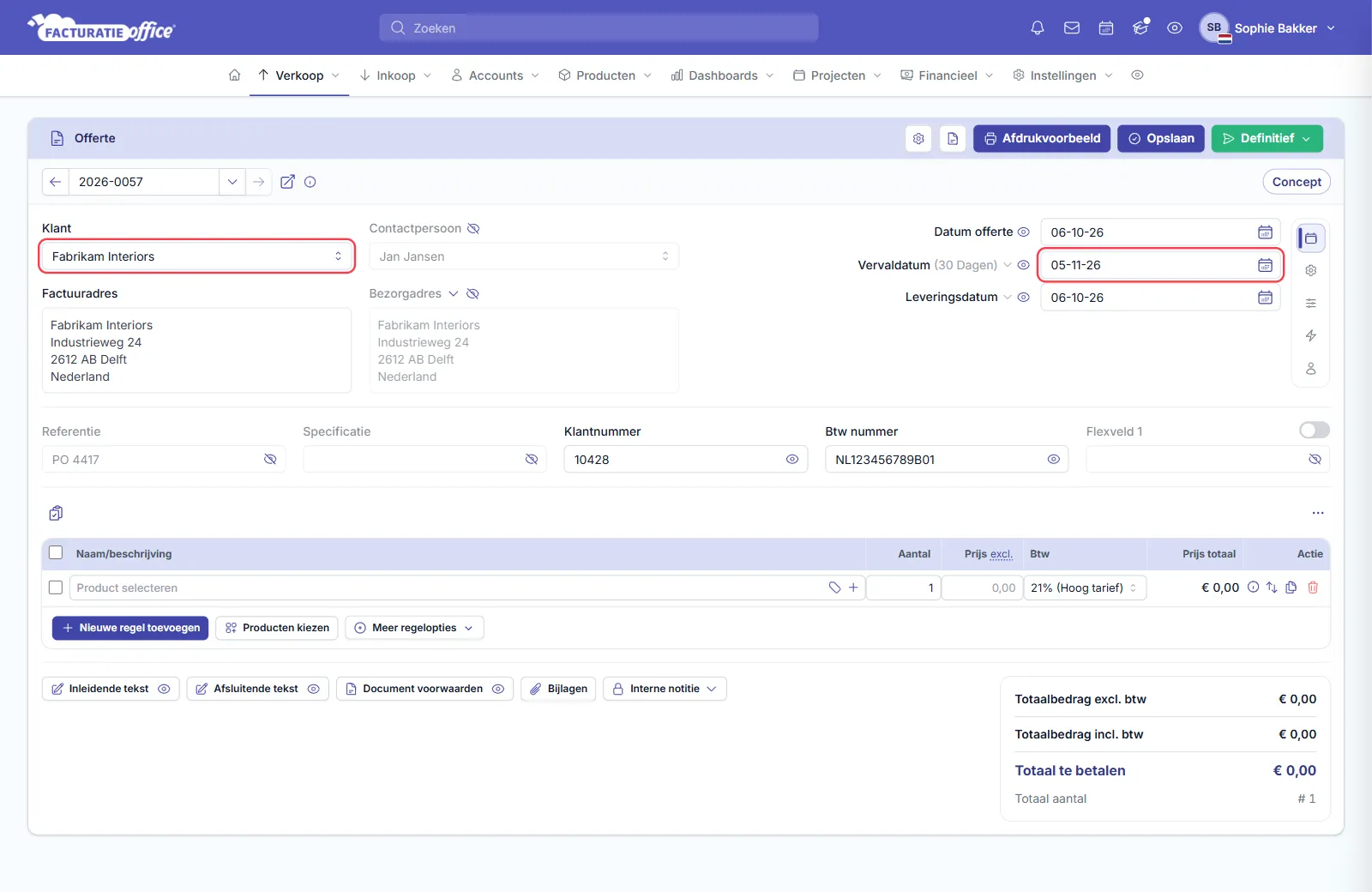Click Nieuwe regel toevoegen
Image resolution: width=1372 pixels, height=892 pixels.
pos(130,628)
